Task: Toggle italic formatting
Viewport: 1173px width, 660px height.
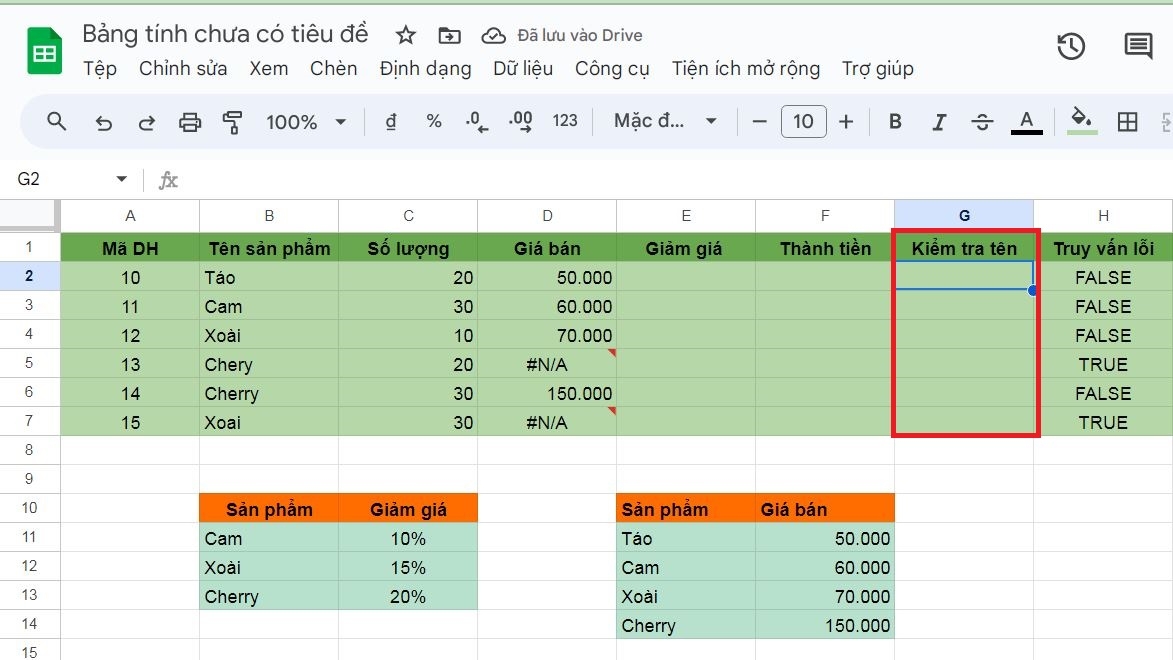Action: click(938, 121)
